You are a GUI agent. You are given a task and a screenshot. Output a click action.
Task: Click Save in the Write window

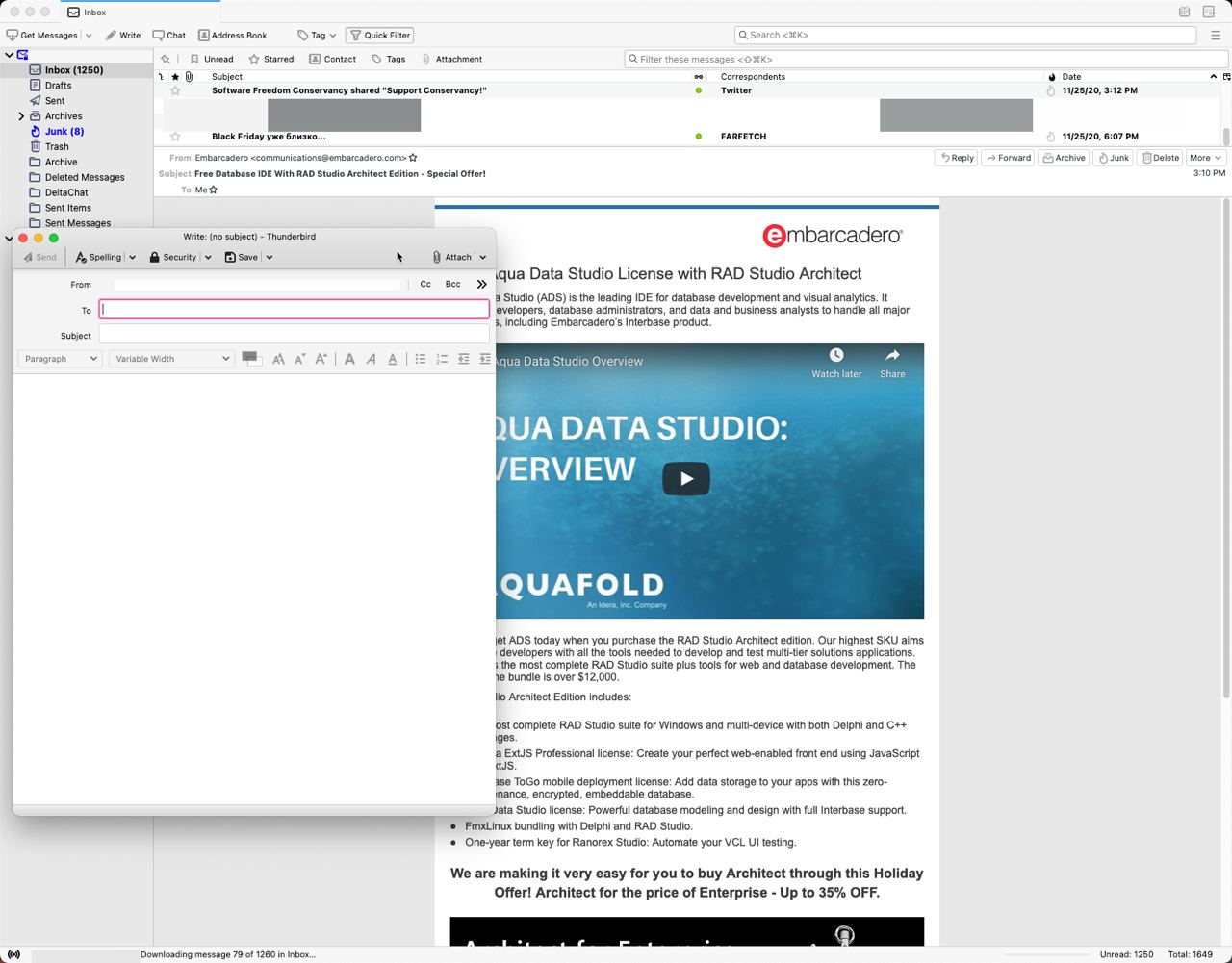pyautogui.click(x=241, y=257)
